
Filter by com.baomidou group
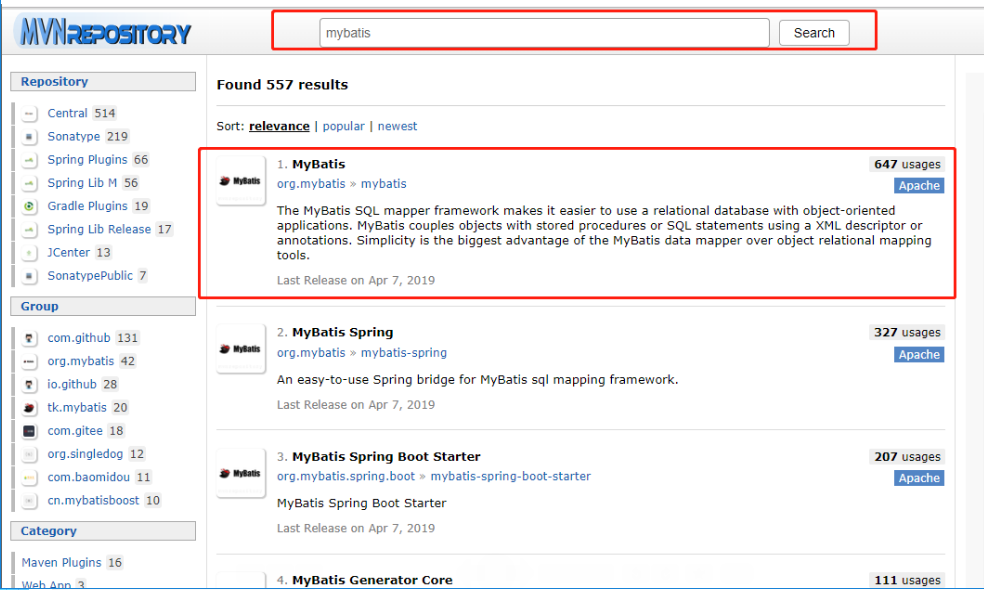tap(88, 478)
